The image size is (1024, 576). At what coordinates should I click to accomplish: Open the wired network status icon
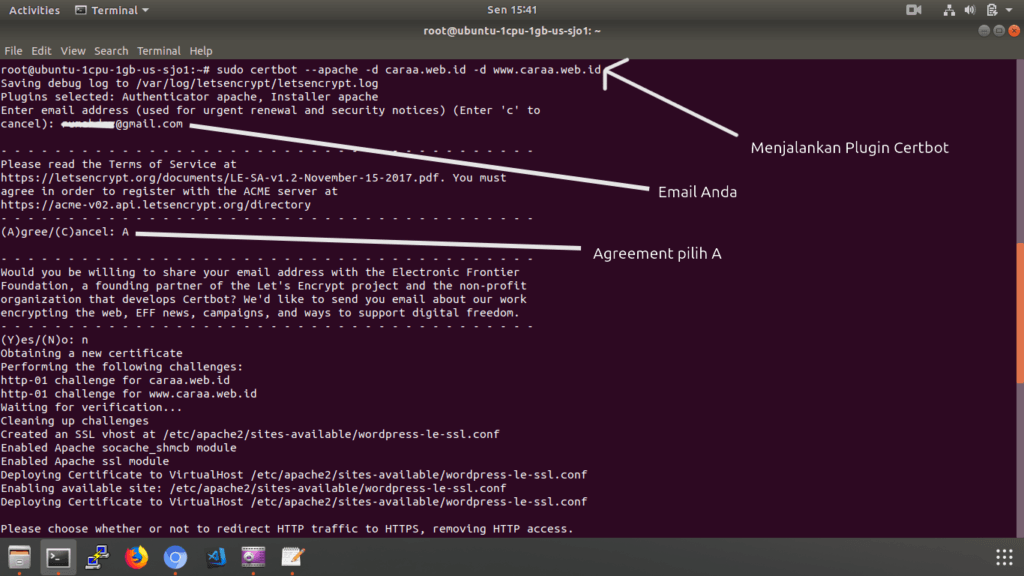click(x=949, y=10)
